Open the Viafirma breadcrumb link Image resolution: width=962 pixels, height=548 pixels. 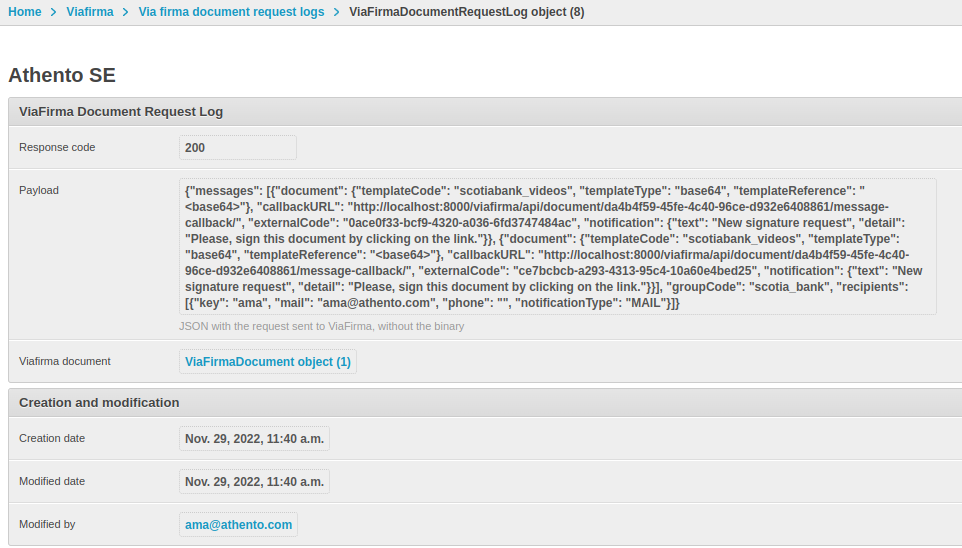pyautogui.click(x=89, y=12)
